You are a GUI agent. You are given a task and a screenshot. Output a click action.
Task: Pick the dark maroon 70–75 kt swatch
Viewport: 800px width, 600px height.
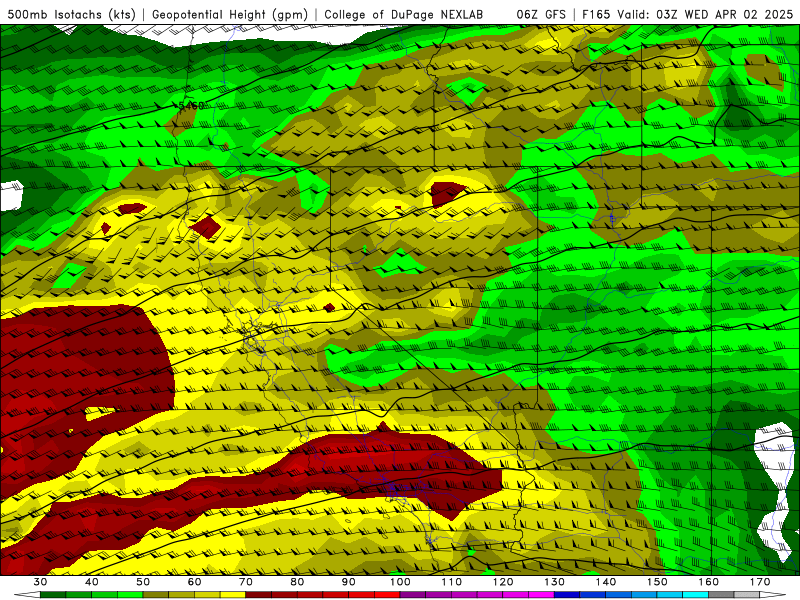click(259, 595)
